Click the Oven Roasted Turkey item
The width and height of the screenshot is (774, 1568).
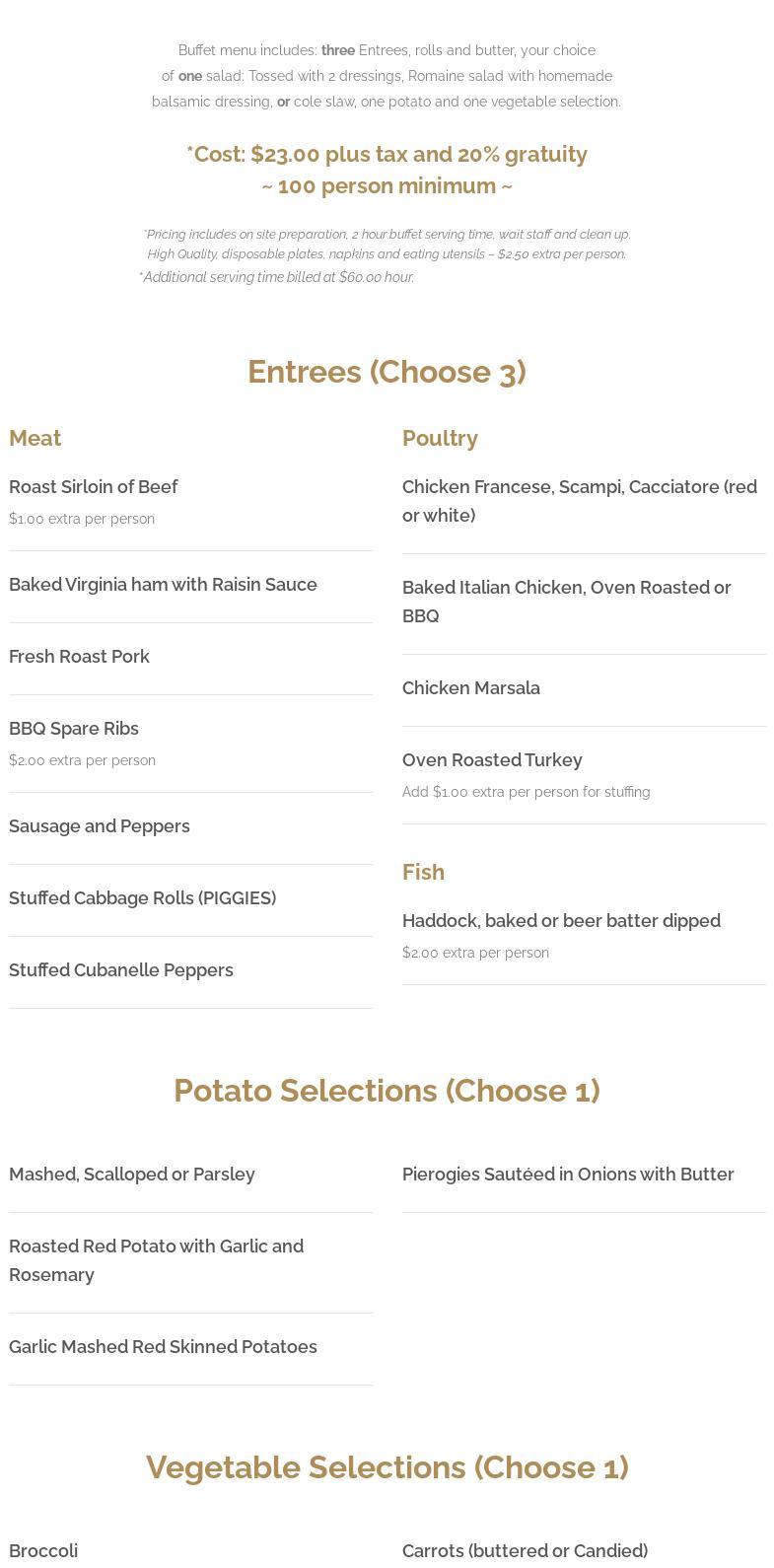click(x=492, y=760)
